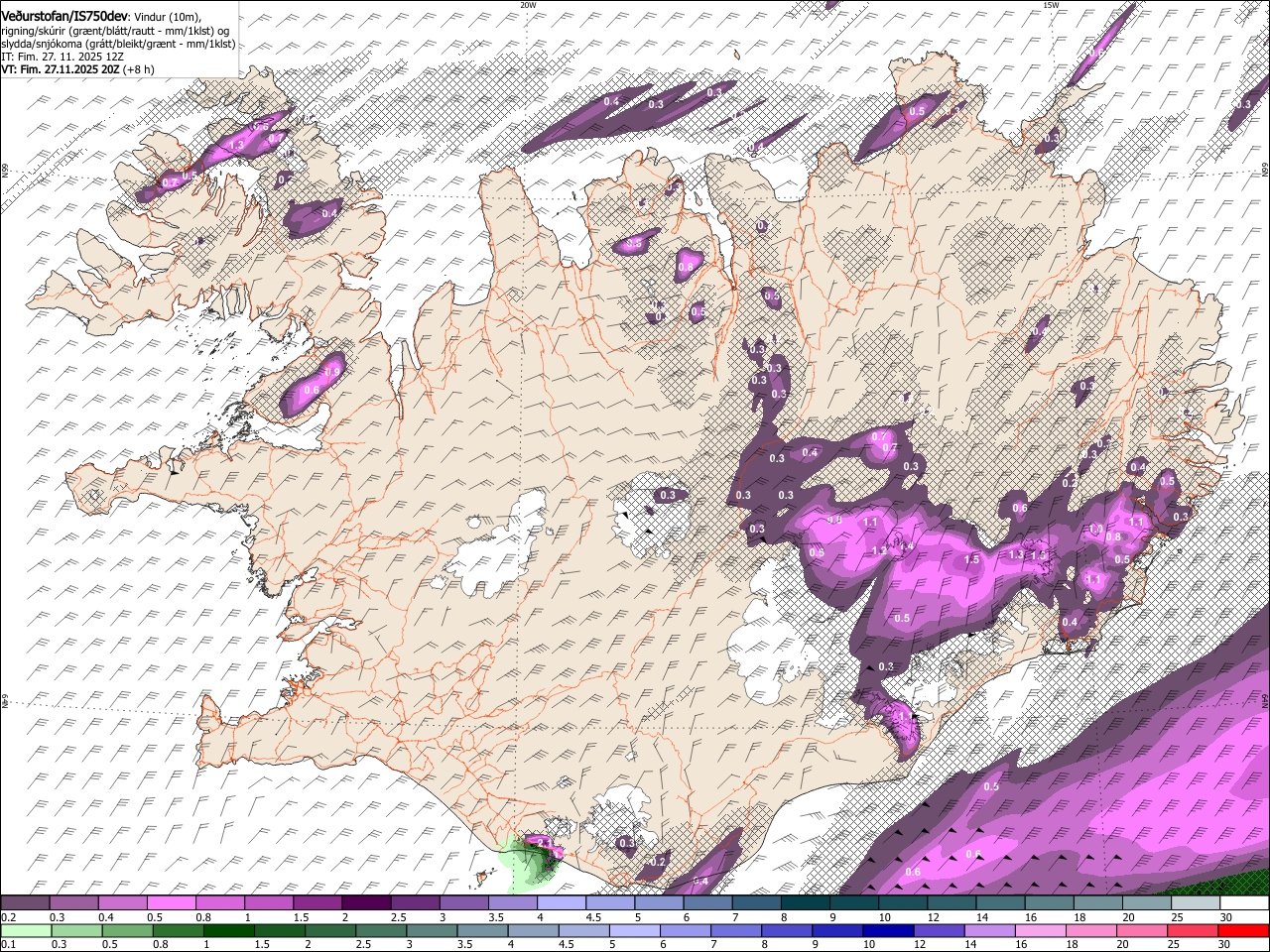Screen dimensions: 1270x952
Task: Pick the red 30 swatch in rain scale
Action: tap(1243, 930)
